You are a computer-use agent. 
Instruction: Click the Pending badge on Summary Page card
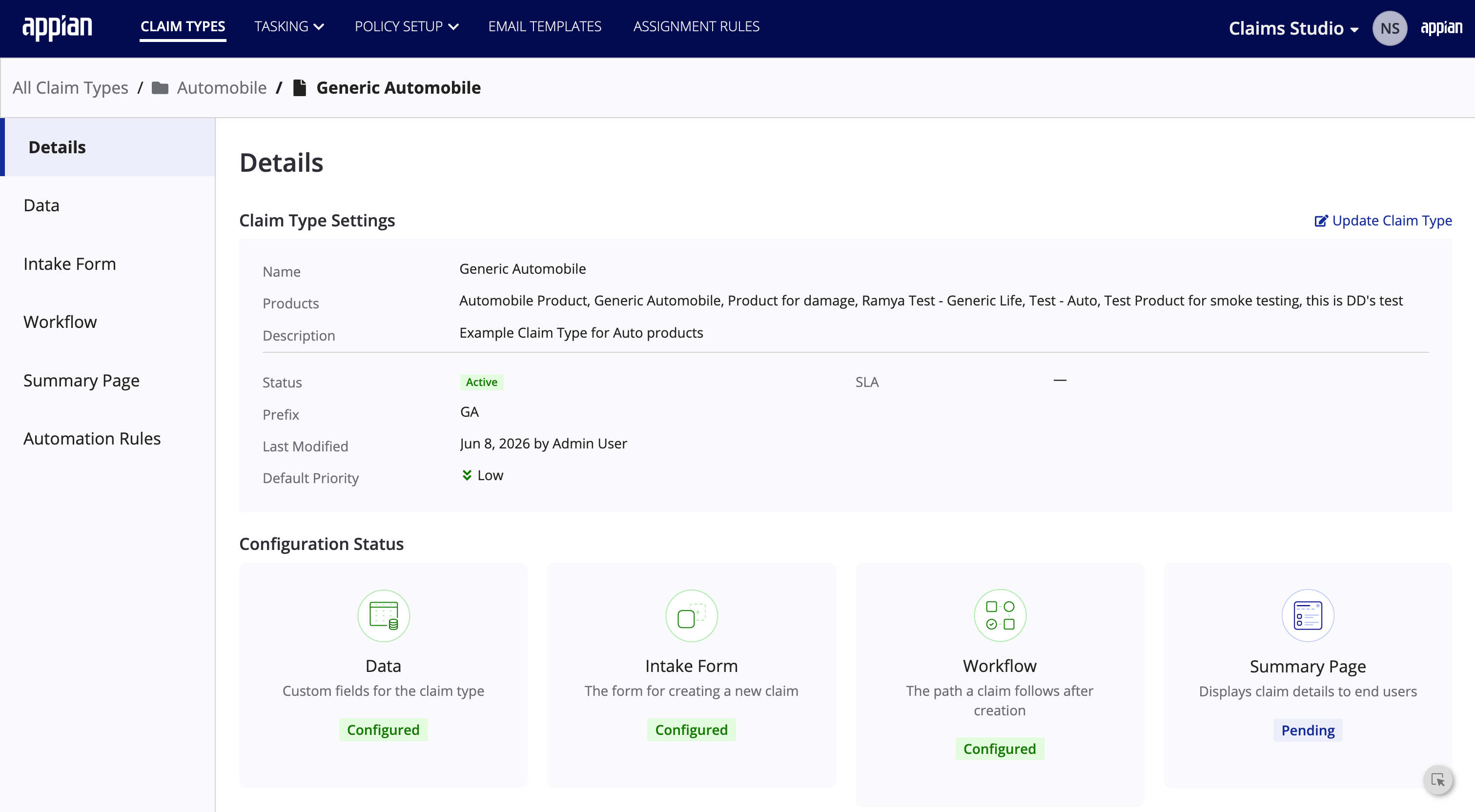[1308, 730]
